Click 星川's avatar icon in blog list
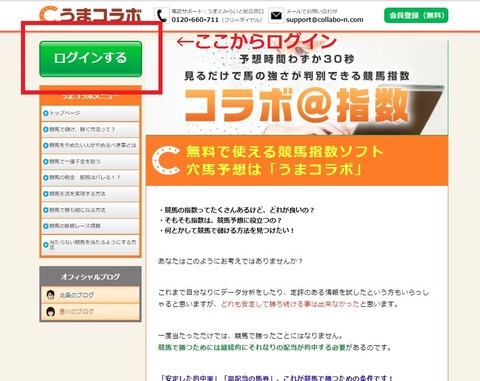 point(50,311)
